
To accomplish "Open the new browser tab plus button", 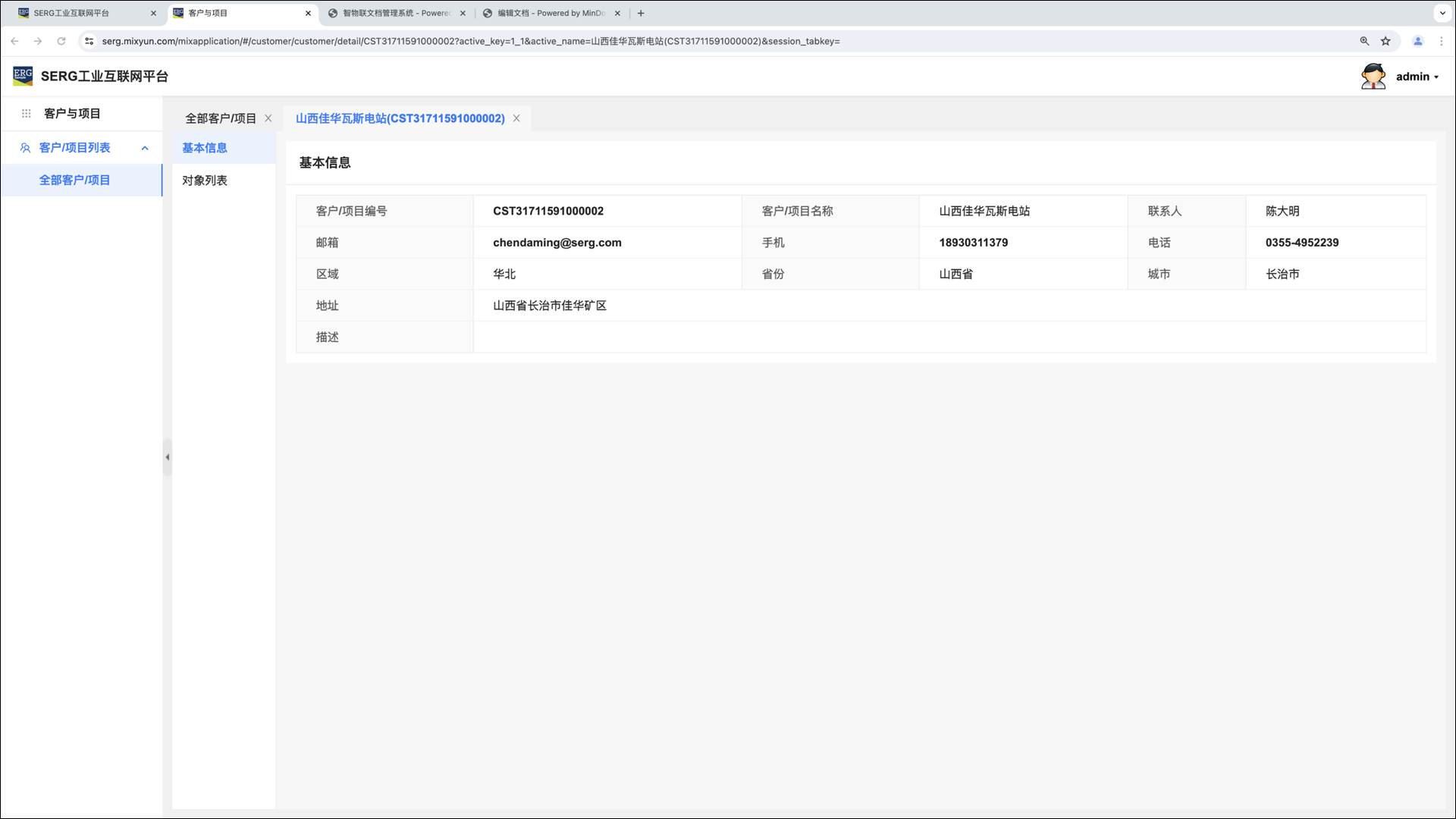I will (x=641, y=13).
